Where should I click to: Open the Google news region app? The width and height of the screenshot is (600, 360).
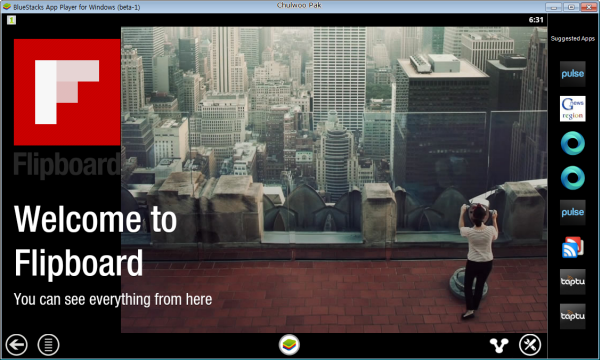(x=572, y=109)
